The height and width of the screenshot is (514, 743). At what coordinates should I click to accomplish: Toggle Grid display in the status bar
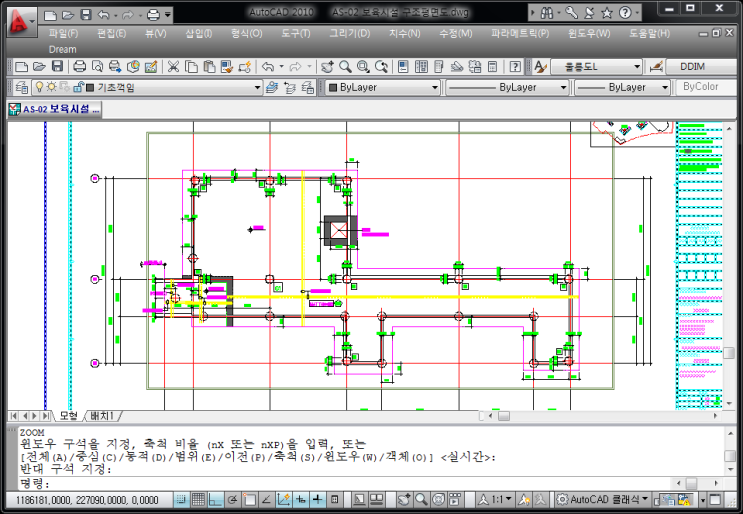click(198, 499)
